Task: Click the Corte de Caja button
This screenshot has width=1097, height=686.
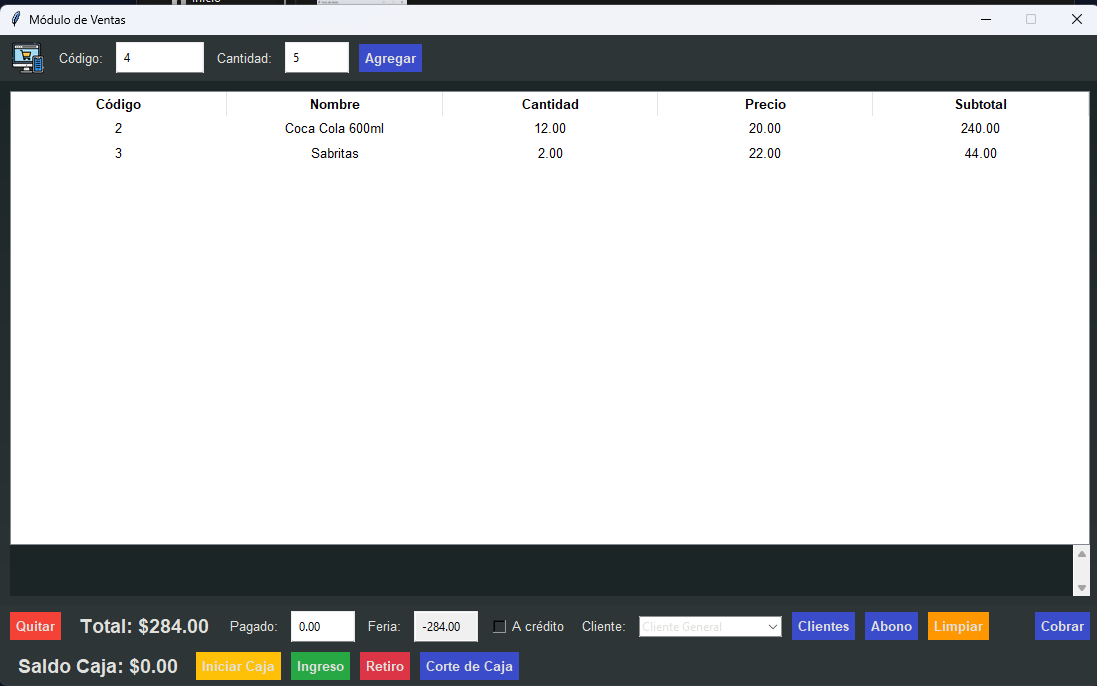Action: pos(469,666)
